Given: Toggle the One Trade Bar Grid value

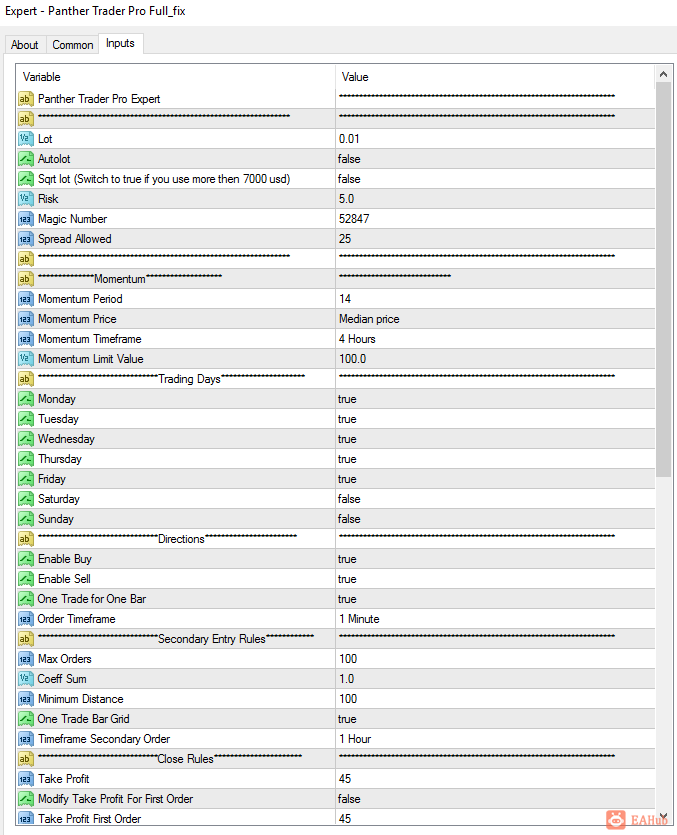Looking at the screenshot, I should (347, 719).
